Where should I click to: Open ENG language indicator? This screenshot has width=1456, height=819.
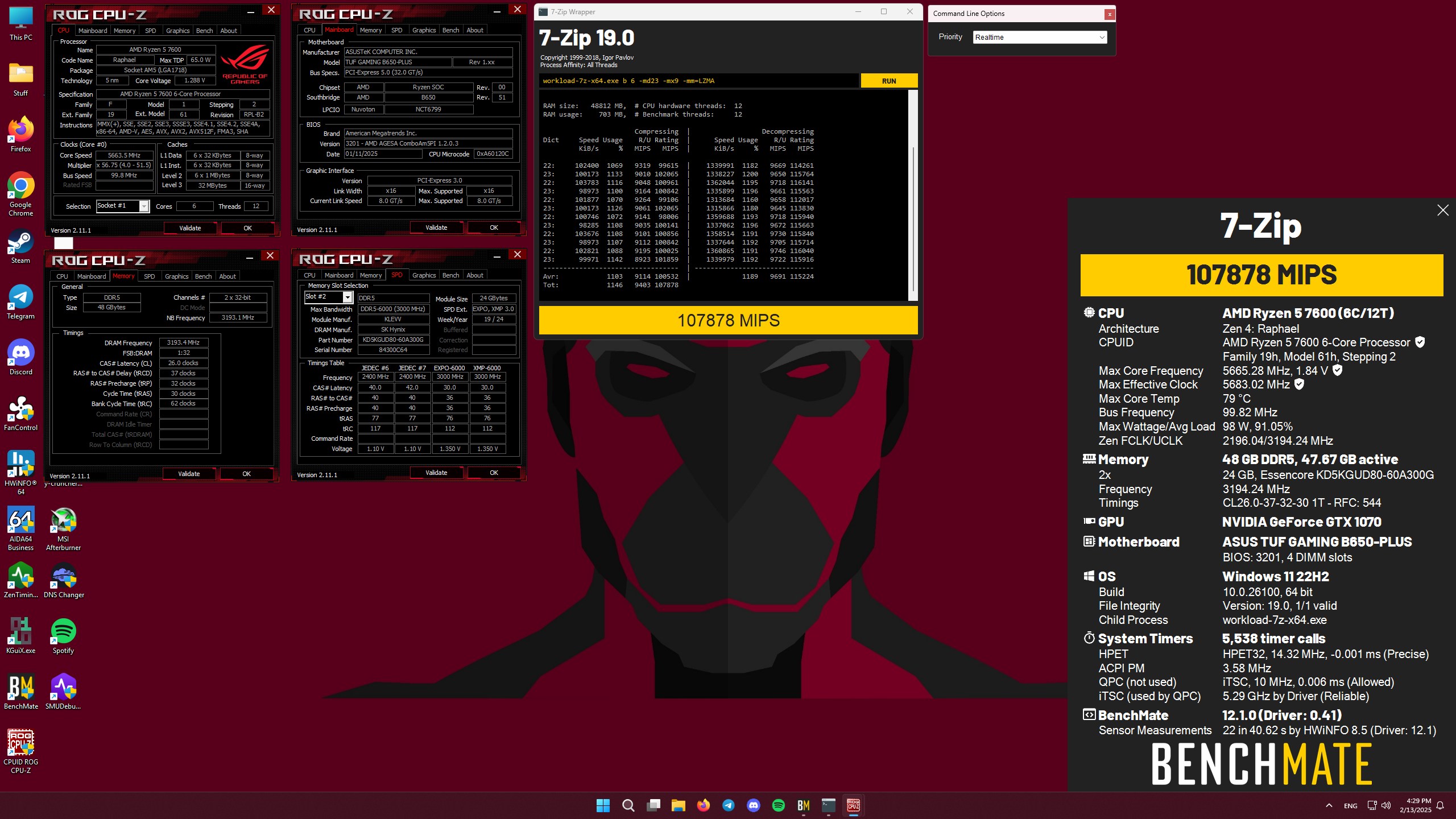click(1350, 806)
